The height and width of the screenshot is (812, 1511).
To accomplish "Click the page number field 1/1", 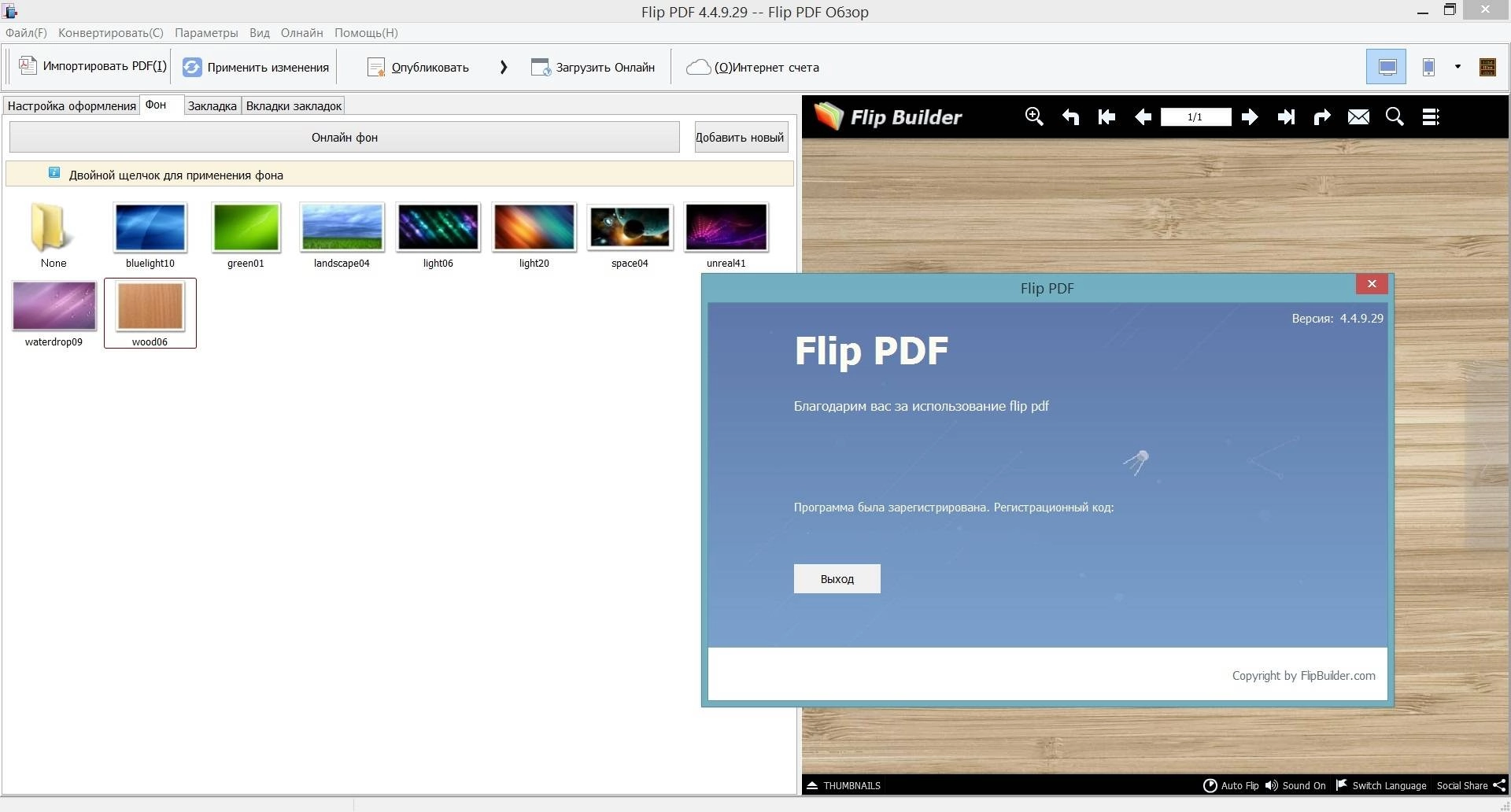I will [1195, 116].
